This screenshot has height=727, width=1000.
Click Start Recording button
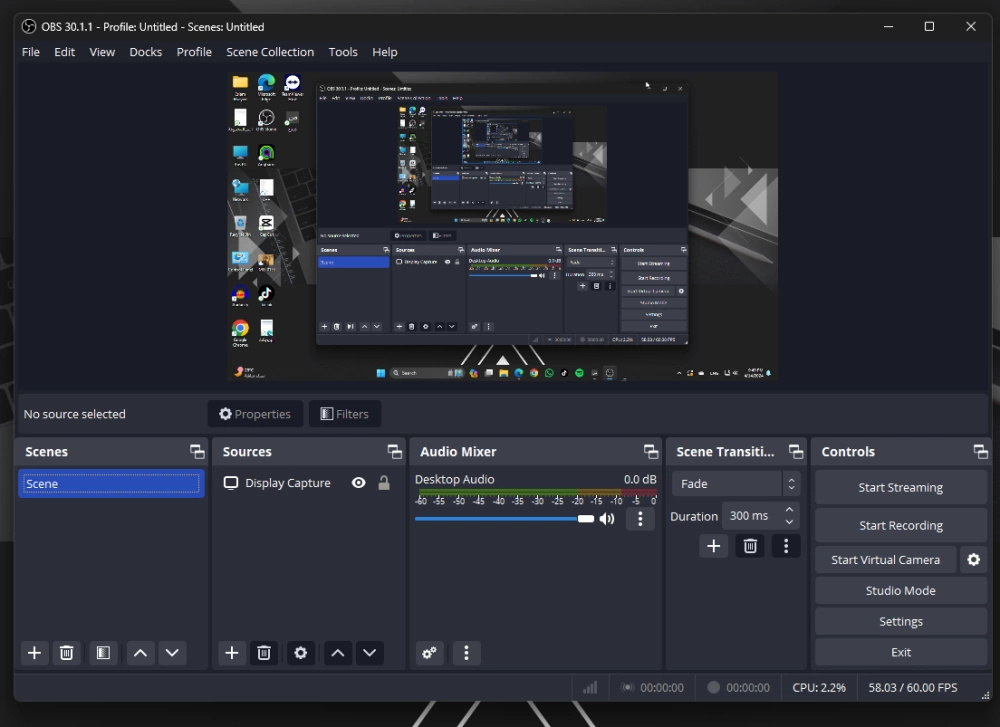(x=900, y=526)
